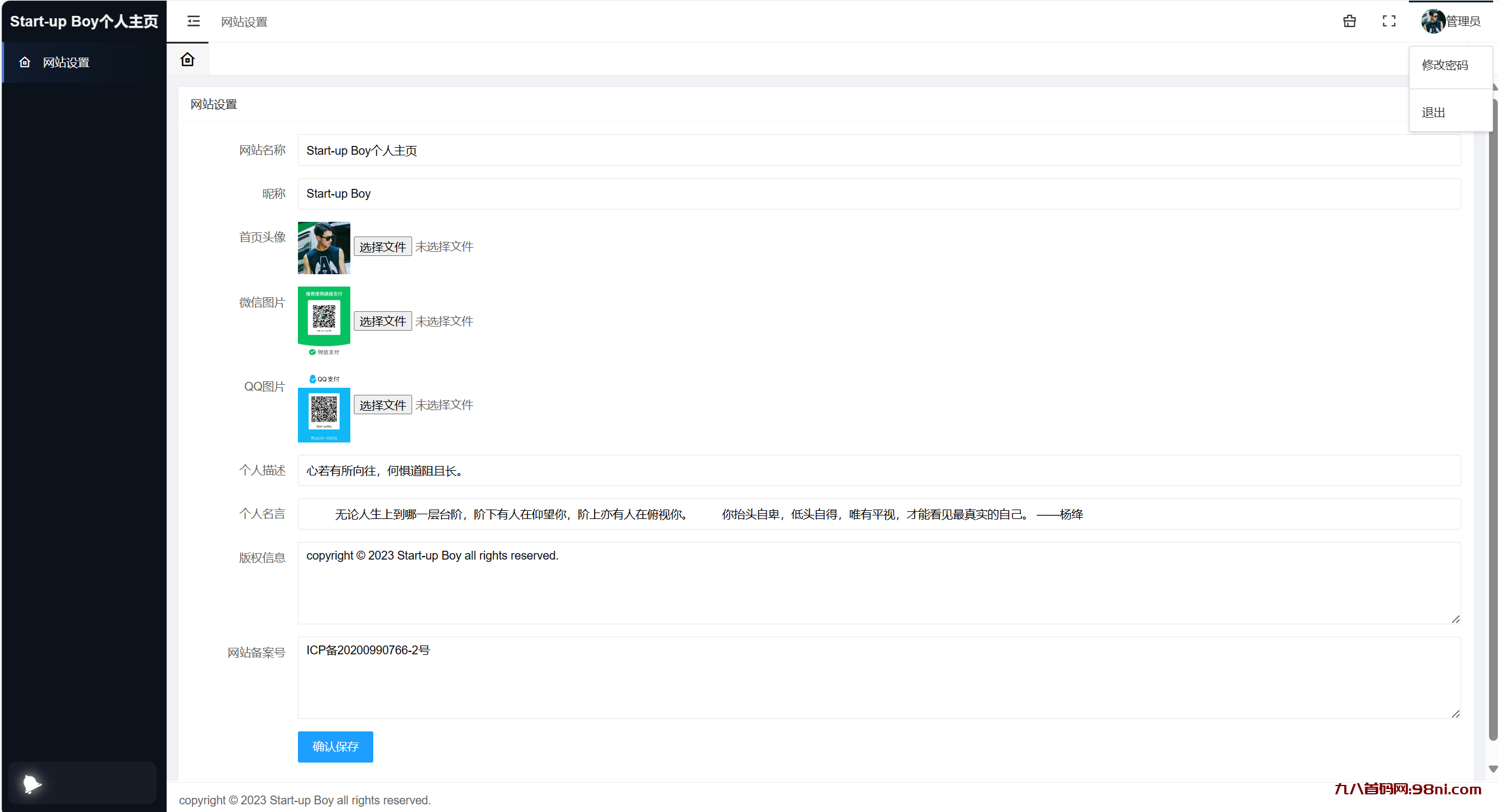1499x812 pixels.
Task: Open the 管理员 user dropdown
Action: (x=1463, y=22)
